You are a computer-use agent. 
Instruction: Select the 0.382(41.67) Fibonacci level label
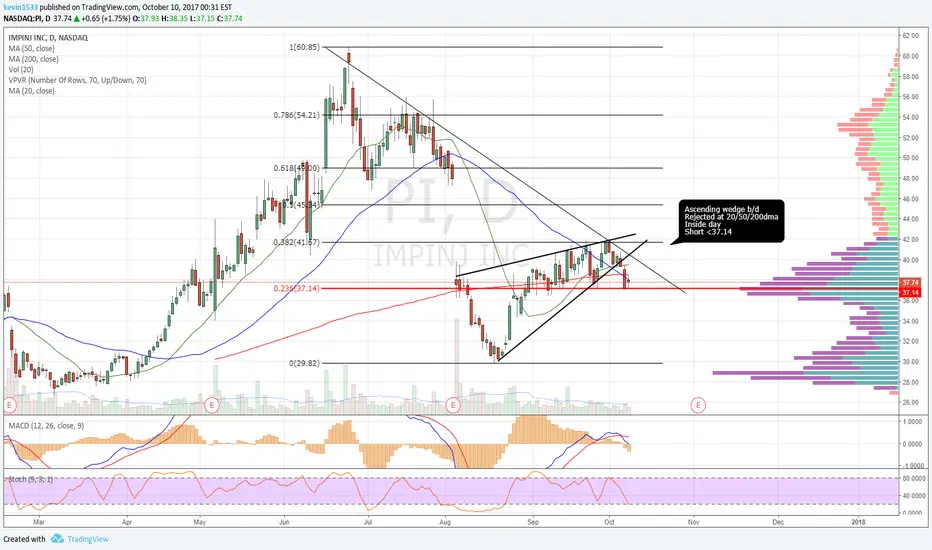tap(297, 243)
